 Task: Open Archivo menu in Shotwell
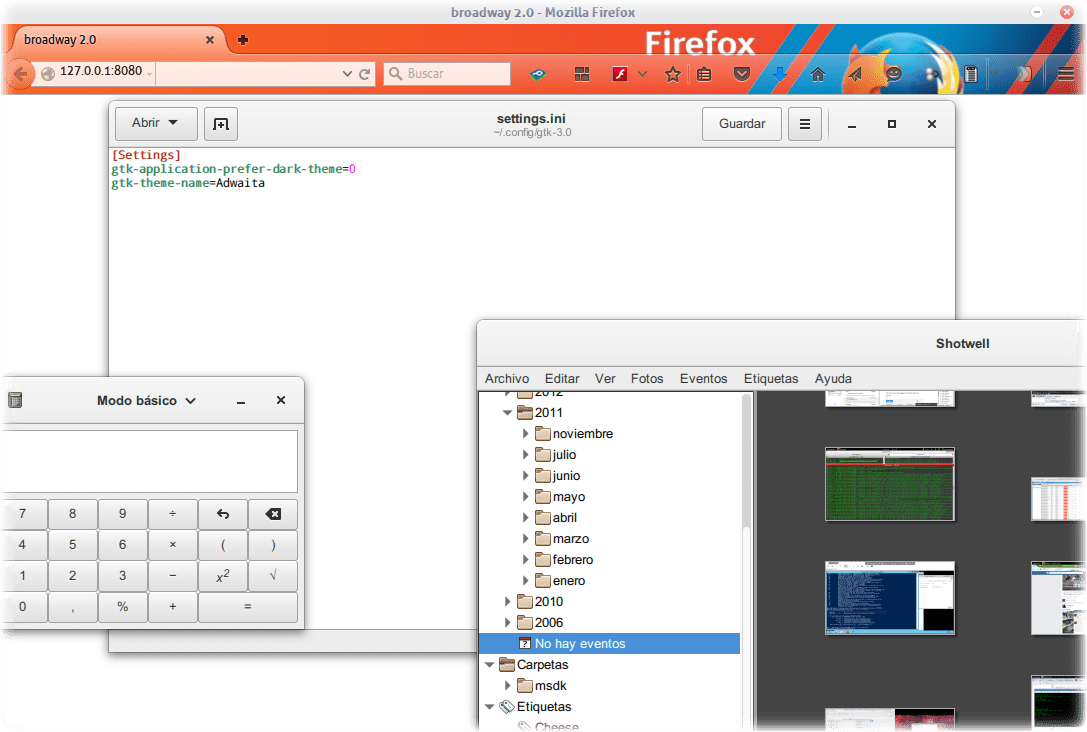(507, 378)
